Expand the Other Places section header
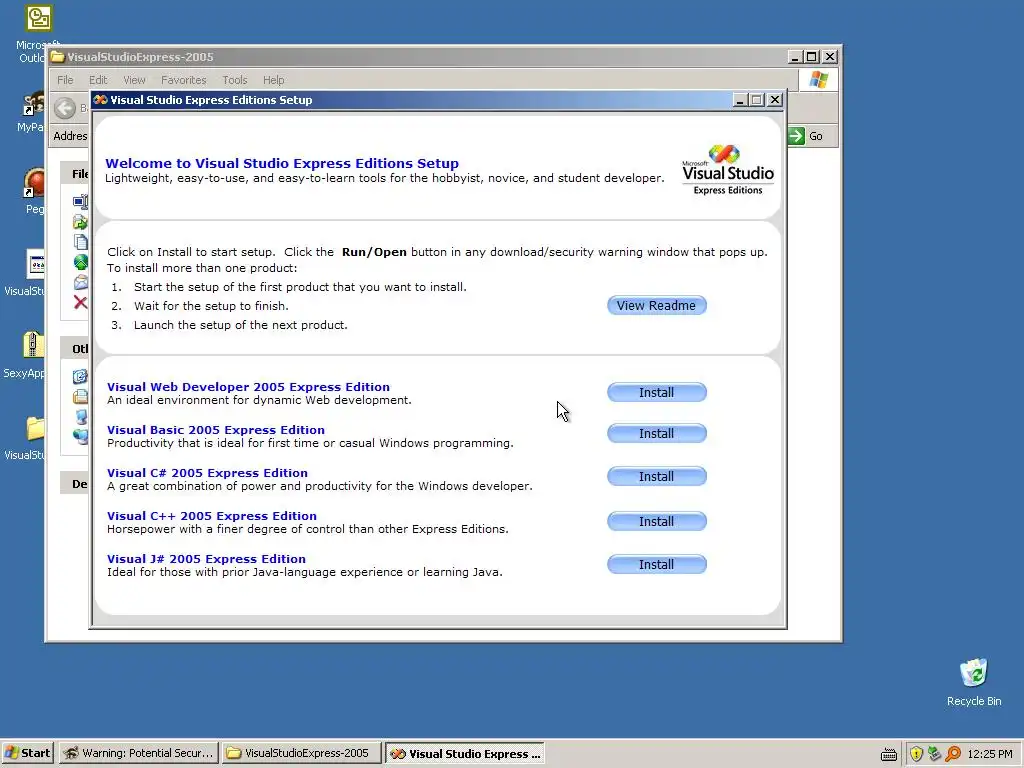The width and height of the screenshot is (1024, 768). pyautogui.click(x=74, y=349)
